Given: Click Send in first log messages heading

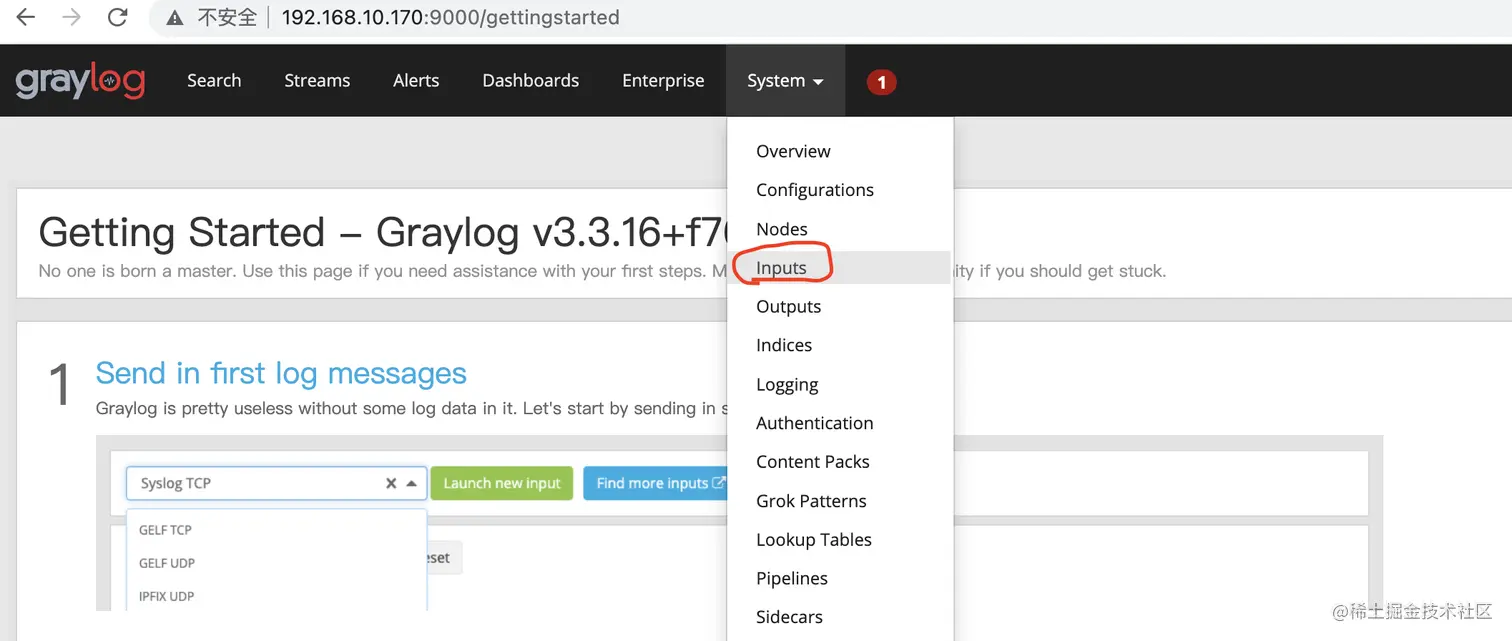Looking at the screenshot, I should click(281, 373).
